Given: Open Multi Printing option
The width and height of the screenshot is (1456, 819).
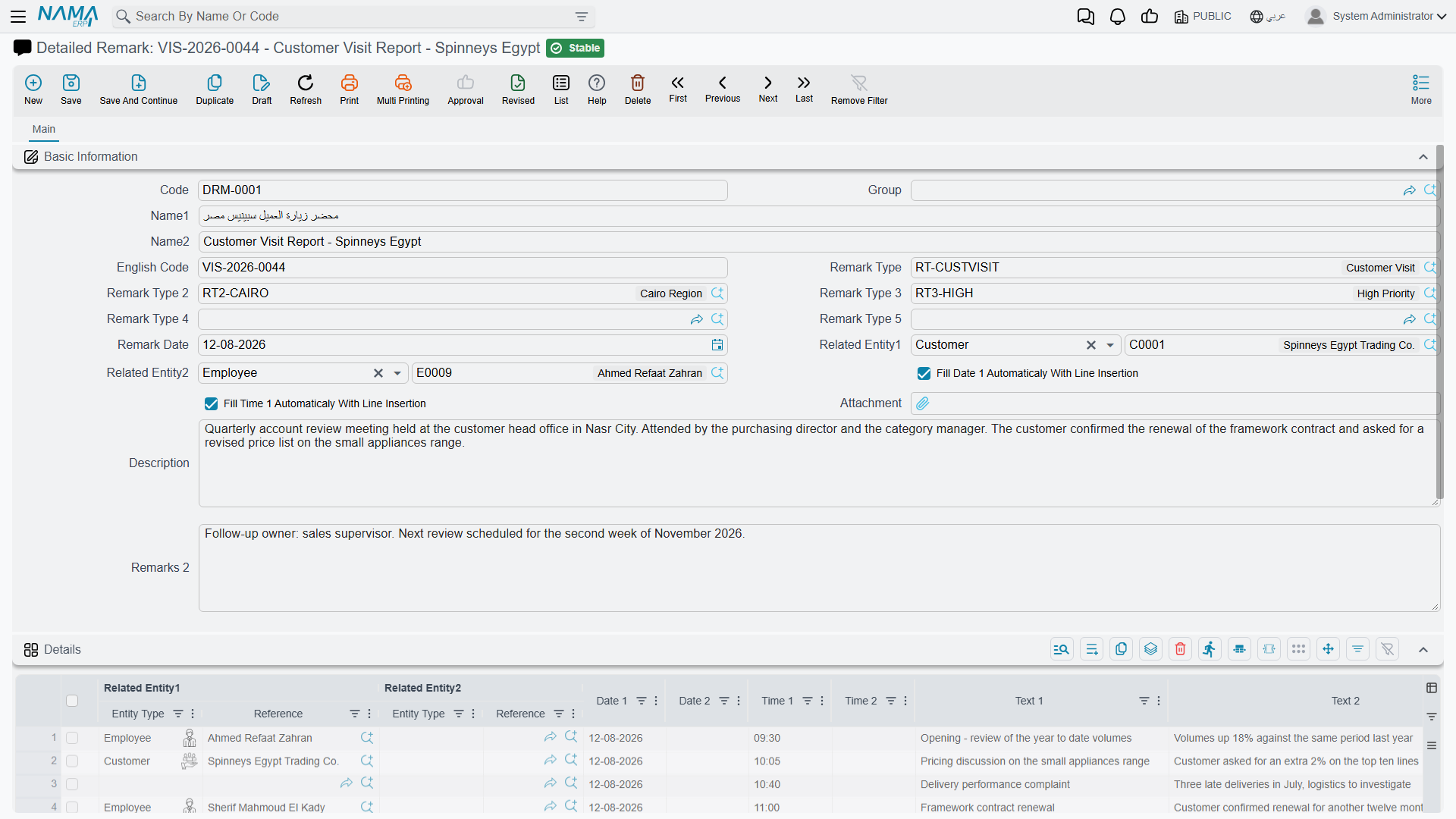Looking at the screenshot, I should point(403,89).
